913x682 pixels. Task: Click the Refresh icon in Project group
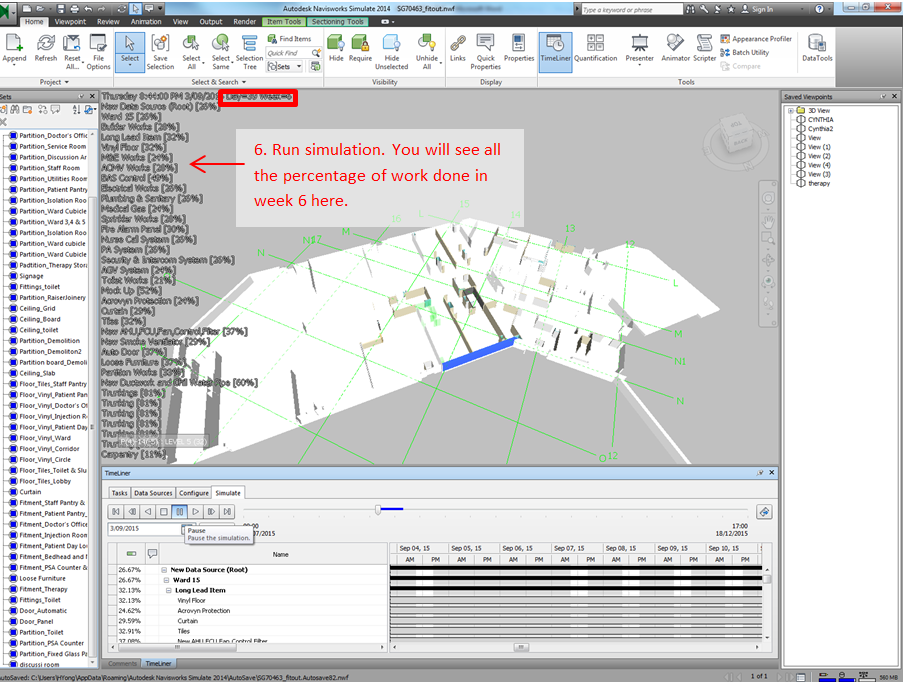point(45,48)
